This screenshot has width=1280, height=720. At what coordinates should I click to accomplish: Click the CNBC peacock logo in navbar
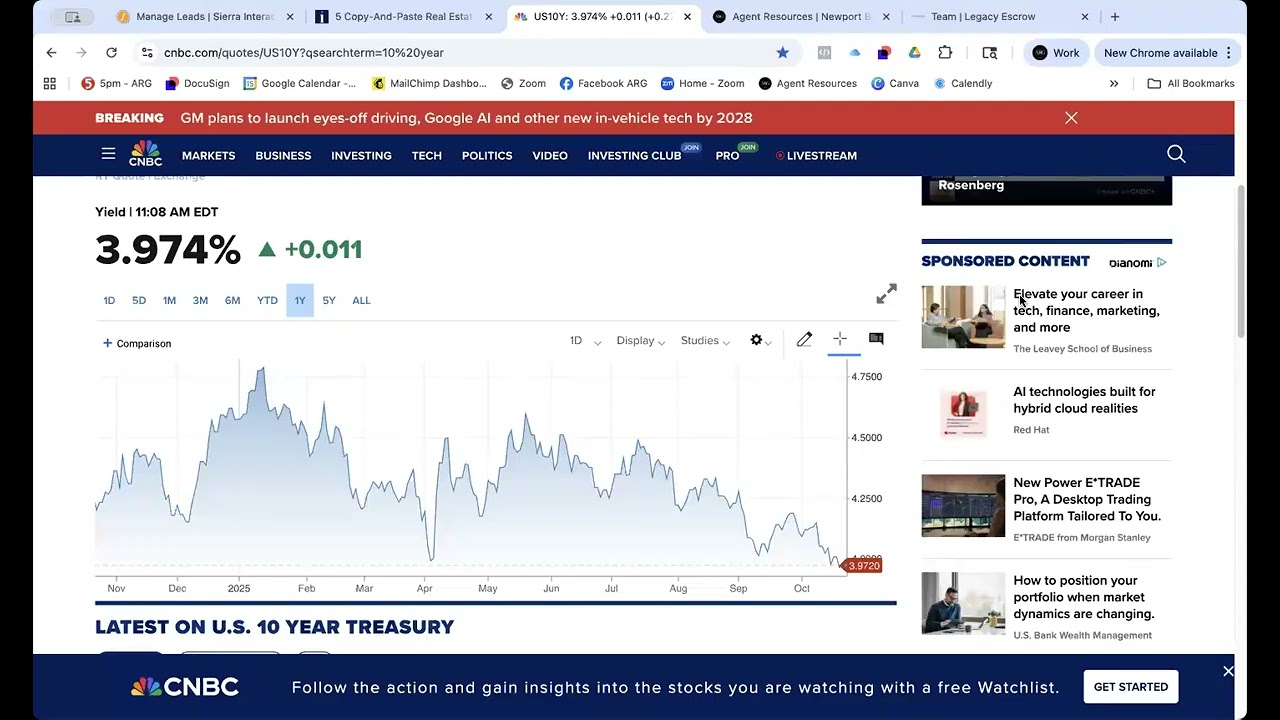(145, 154)
